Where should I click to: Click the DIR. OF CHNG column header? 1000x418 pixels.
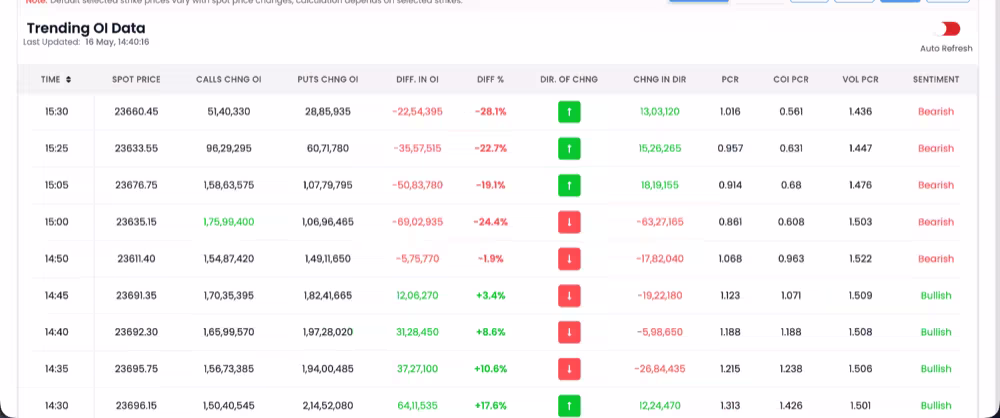[569, 80]
